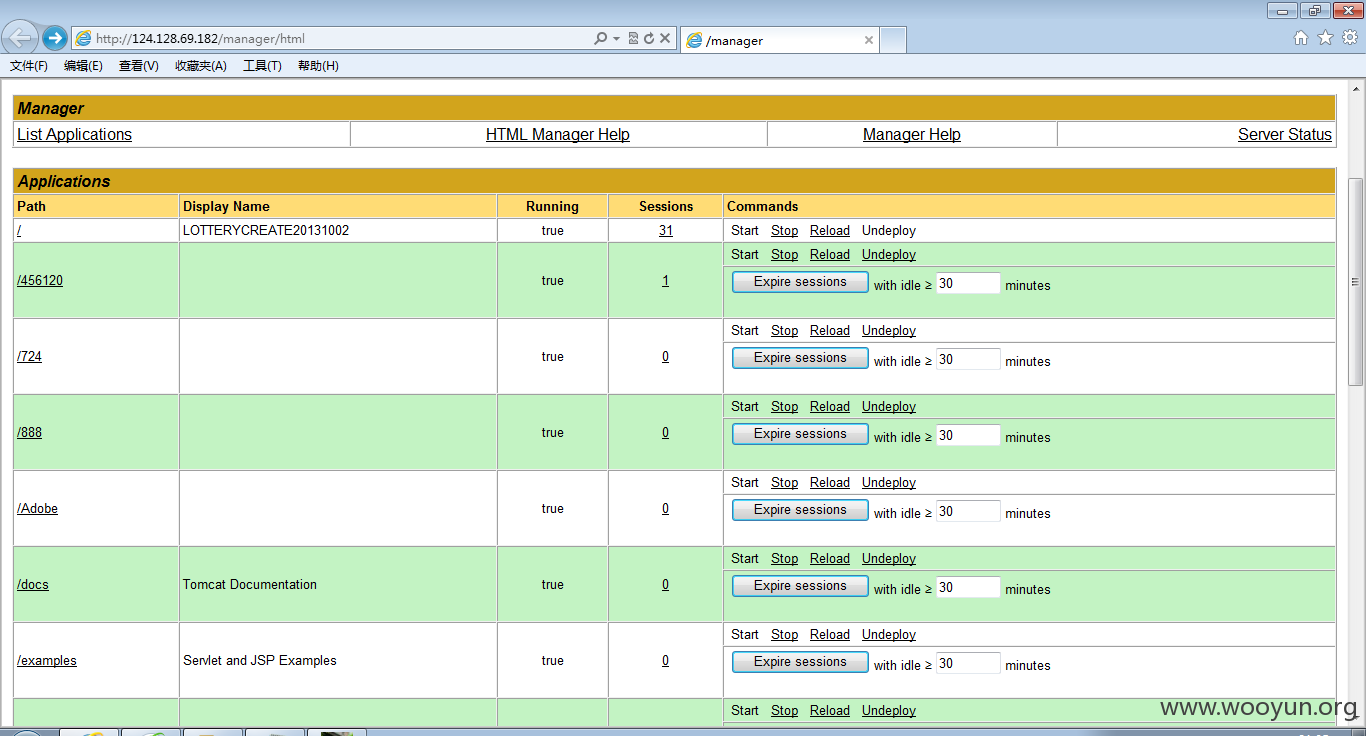Close the /manager tab

(x=868, y=41)
